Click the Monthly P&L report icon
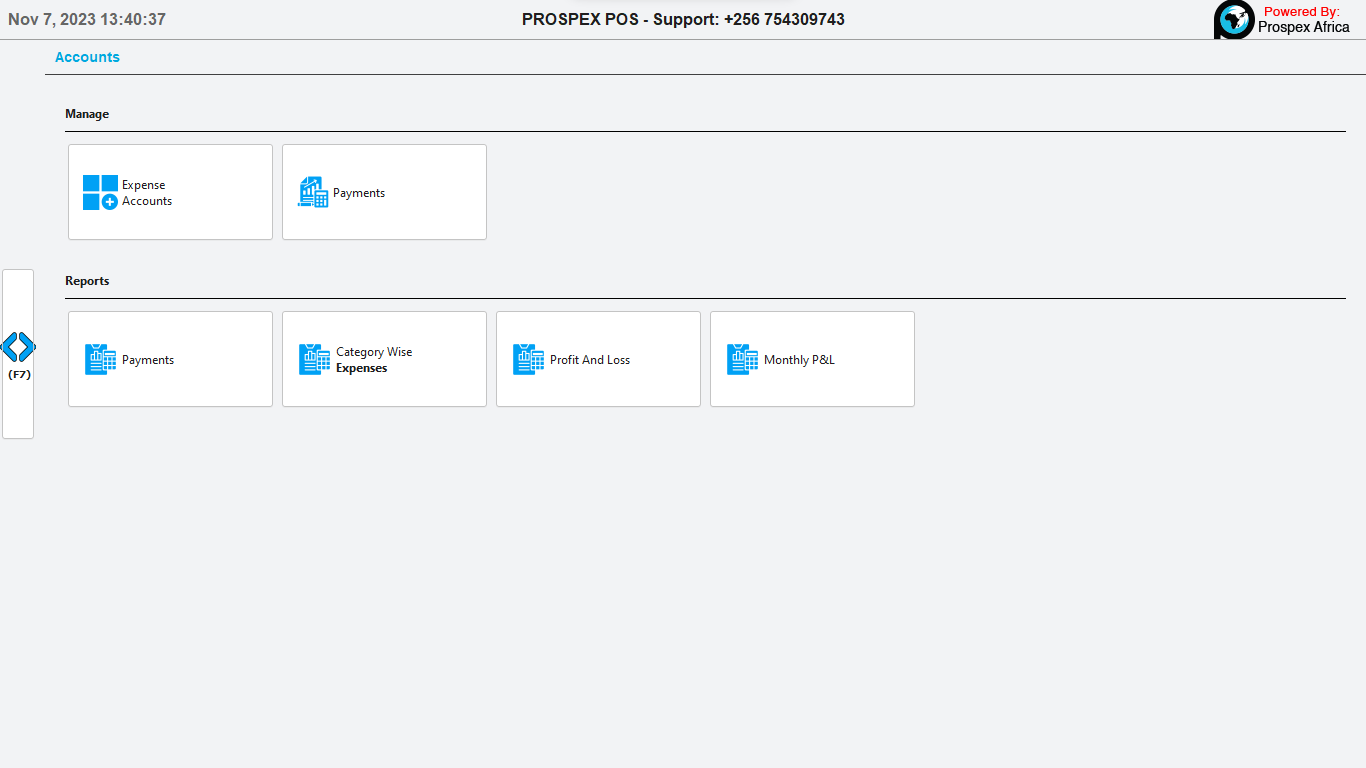Image resolution: width=1366 pixels, height=768 pixels. [x=742, y=359]
